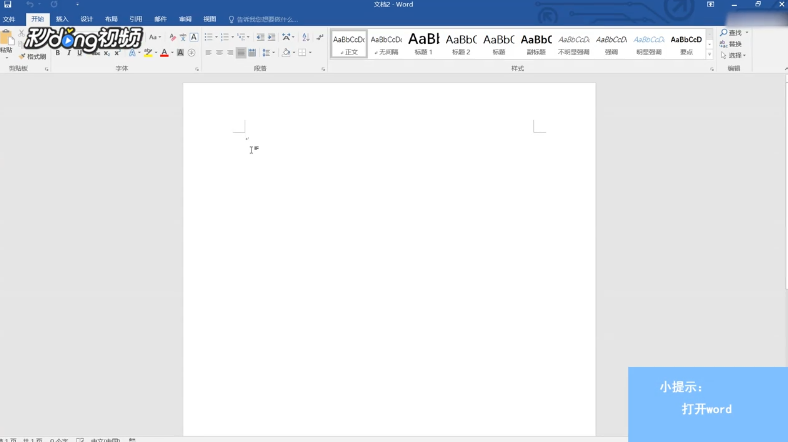Toggle Subscript (x₂) formatting
The width and height of the screenshot is (788, 442).
click(x=107, y=53)
